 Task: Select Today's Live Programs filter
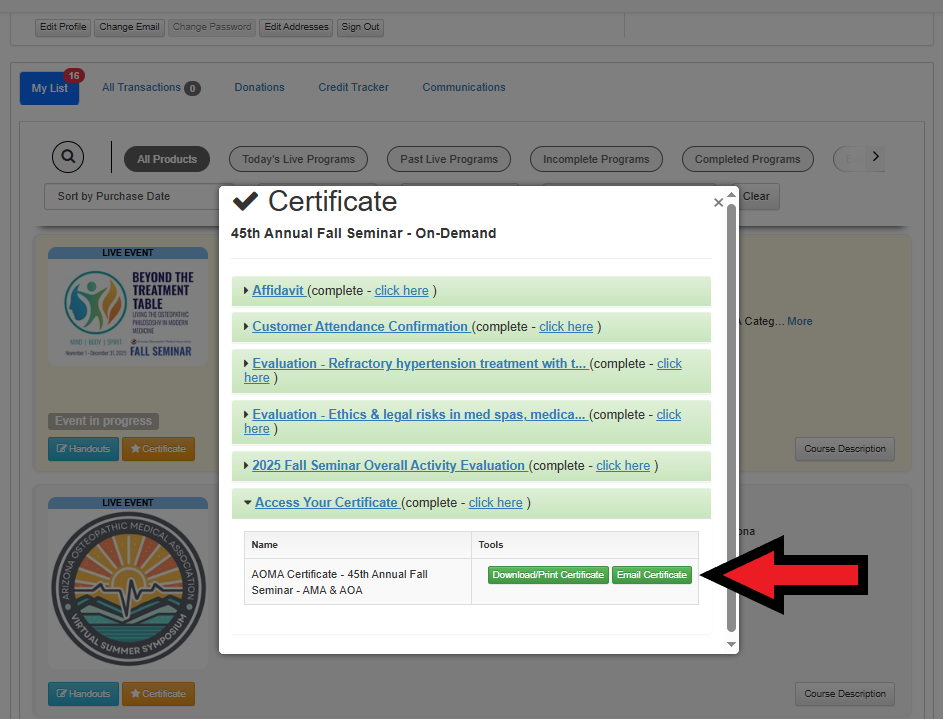click(x=298, y=159)
